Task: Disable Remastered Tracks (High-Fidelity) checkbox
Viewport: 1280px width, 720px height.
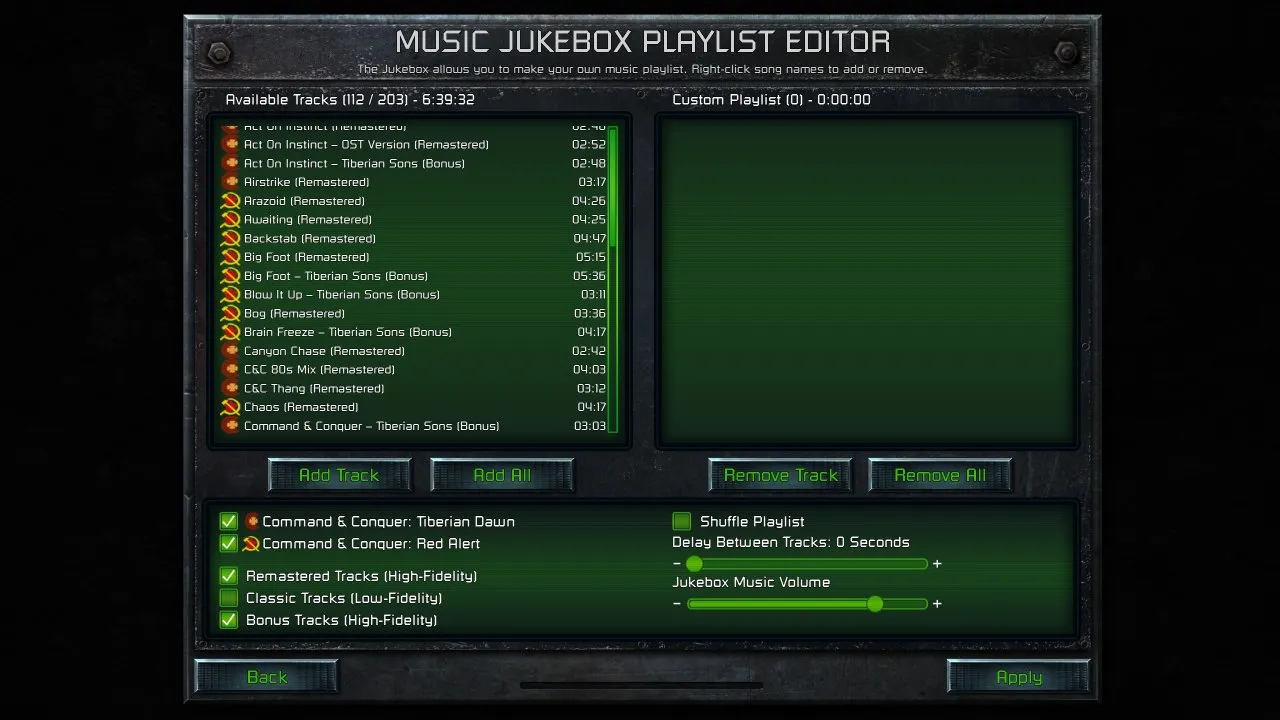Action: 229,576
